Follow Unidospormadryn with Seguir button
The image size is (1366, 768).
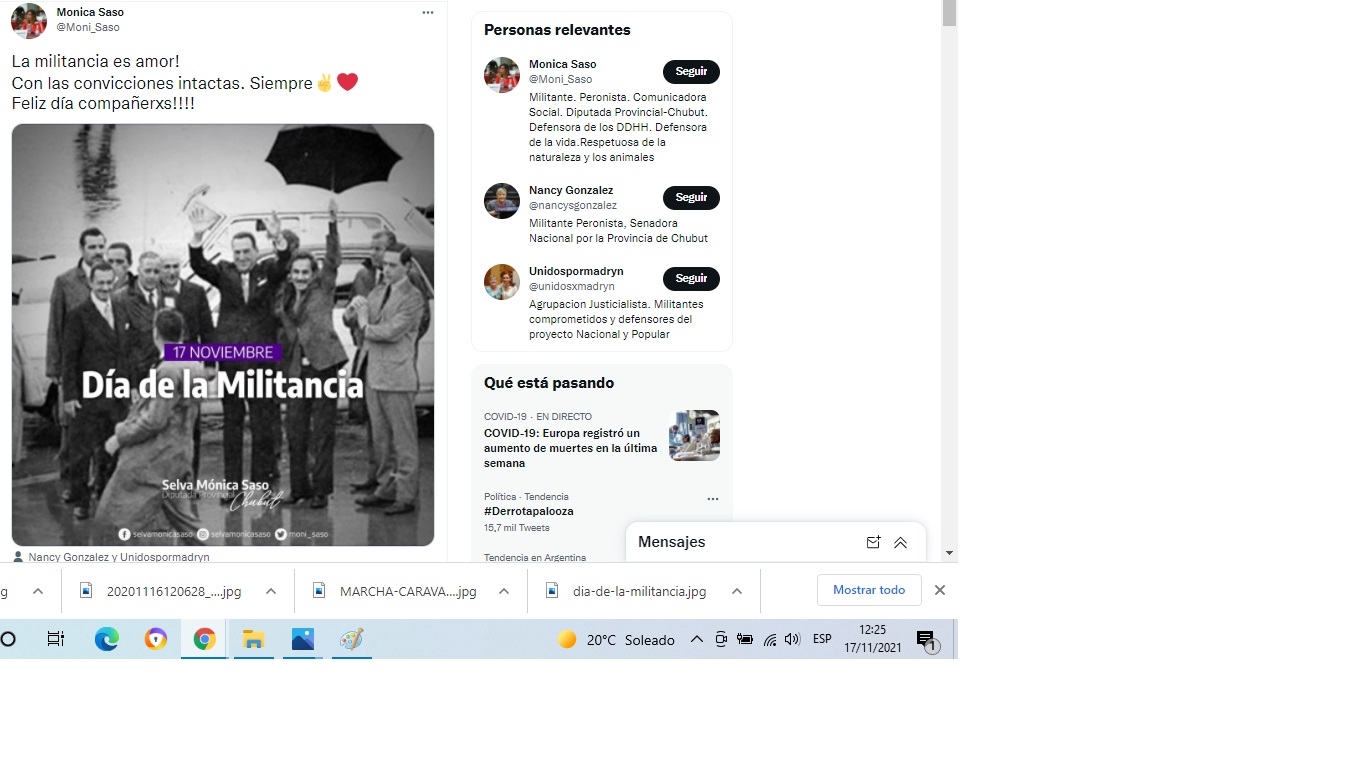click(x=691, y=279)
